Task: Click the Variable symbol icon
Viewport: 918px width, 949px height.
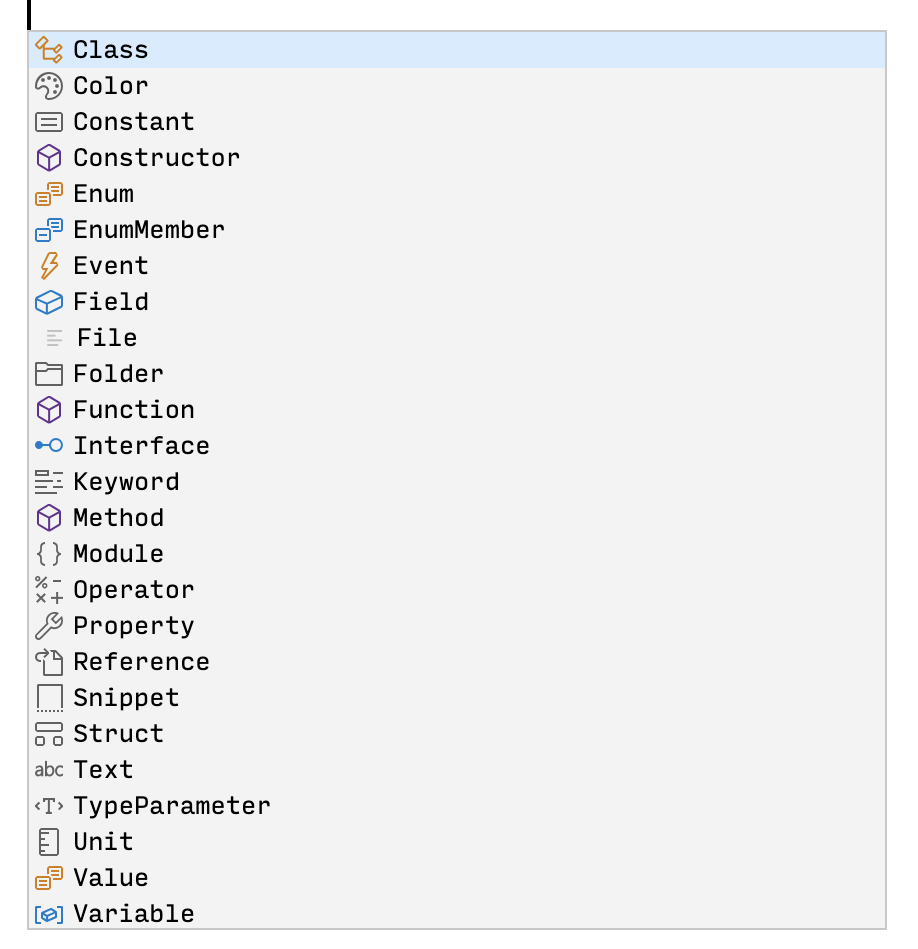Action: pos(49,913)
